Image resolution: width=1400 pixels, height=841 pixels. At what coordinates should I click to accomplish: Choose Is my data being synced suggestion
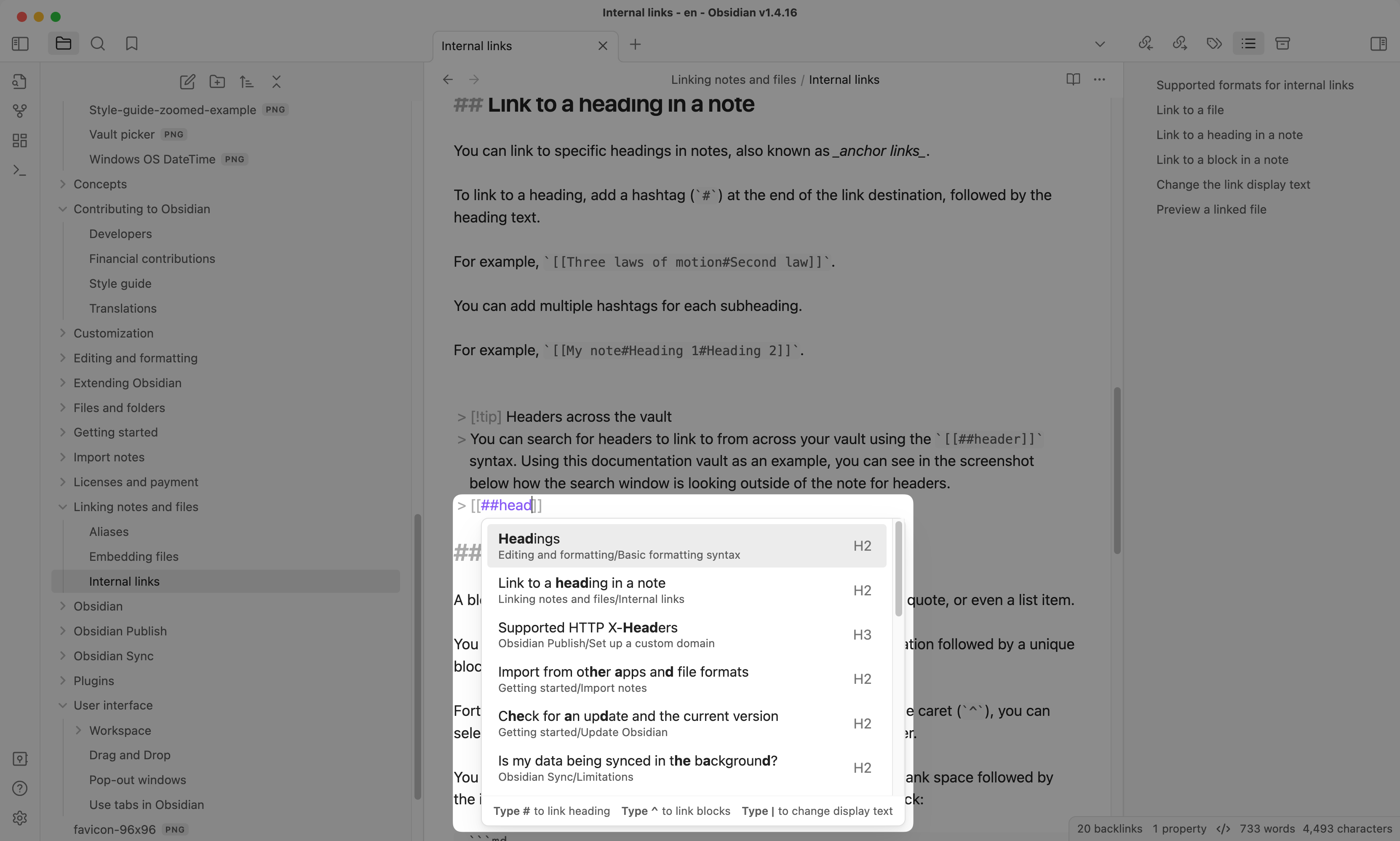click(687, 768)
